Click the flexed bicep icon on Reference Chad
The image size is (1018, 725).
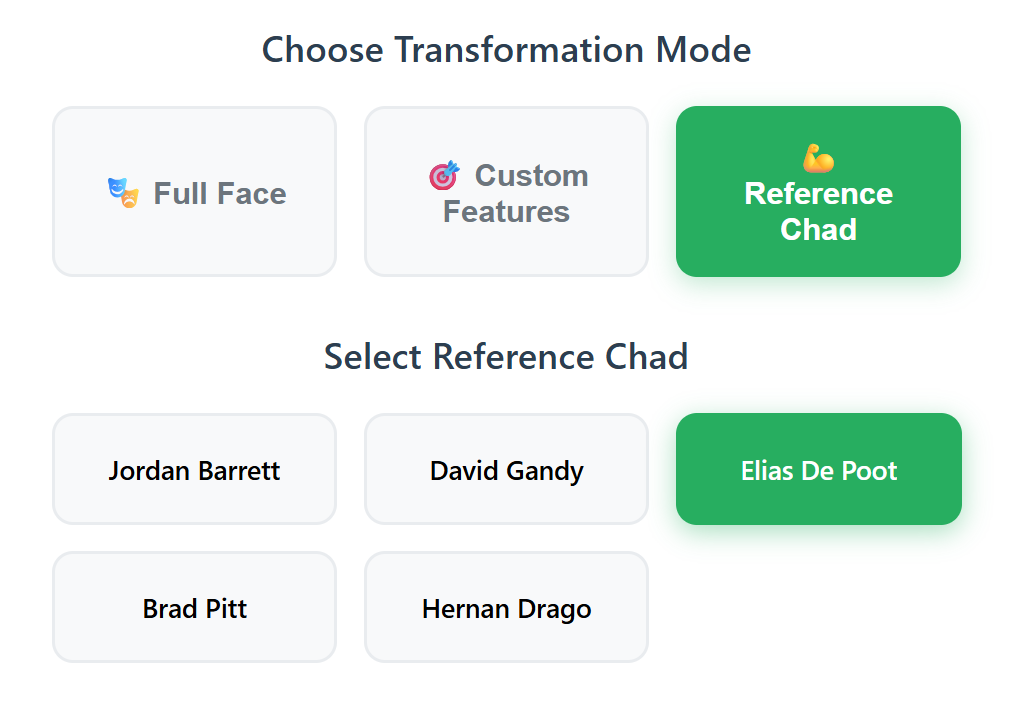pyautogui.click(x=818, y=158)
